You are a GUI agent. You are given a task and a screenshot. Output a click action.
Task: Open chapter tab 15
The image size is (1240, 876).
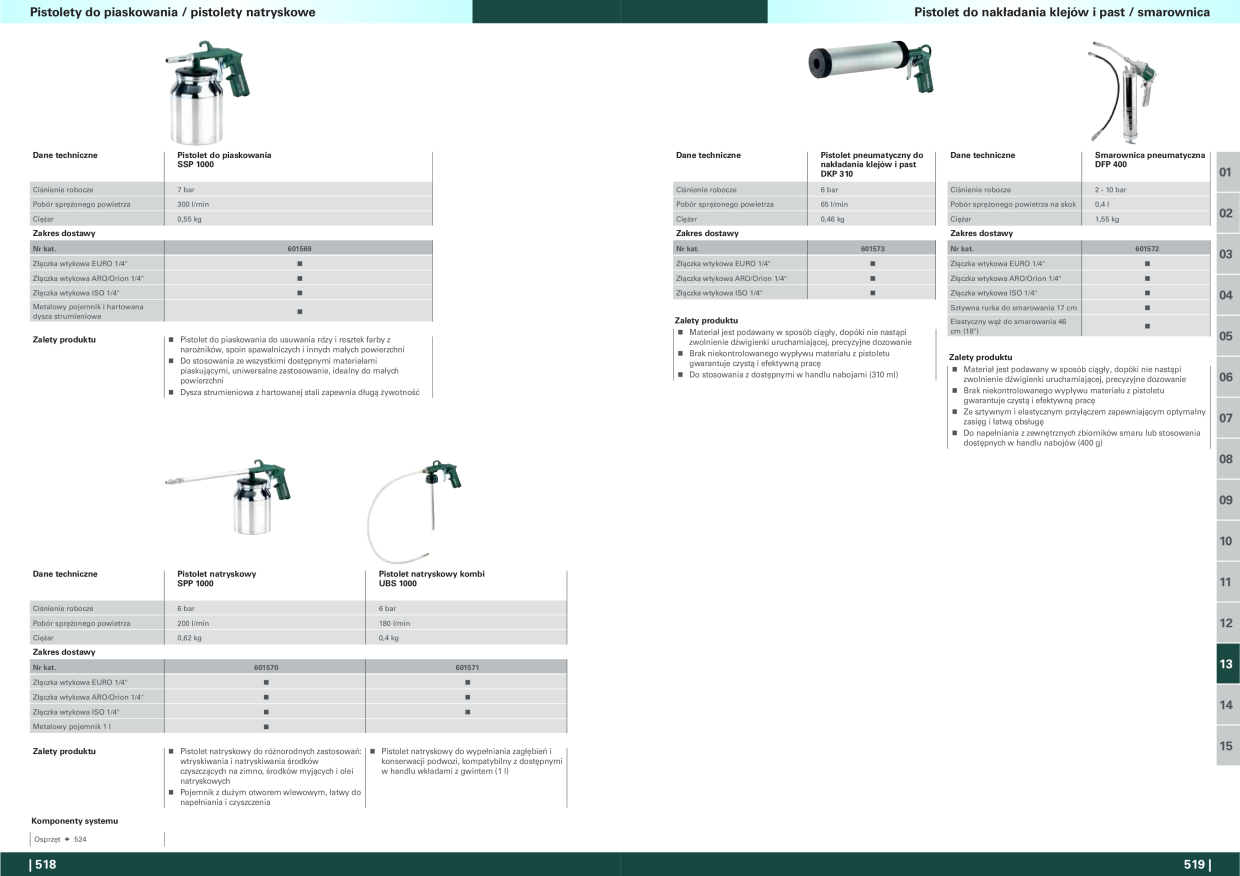[1227, 746]
